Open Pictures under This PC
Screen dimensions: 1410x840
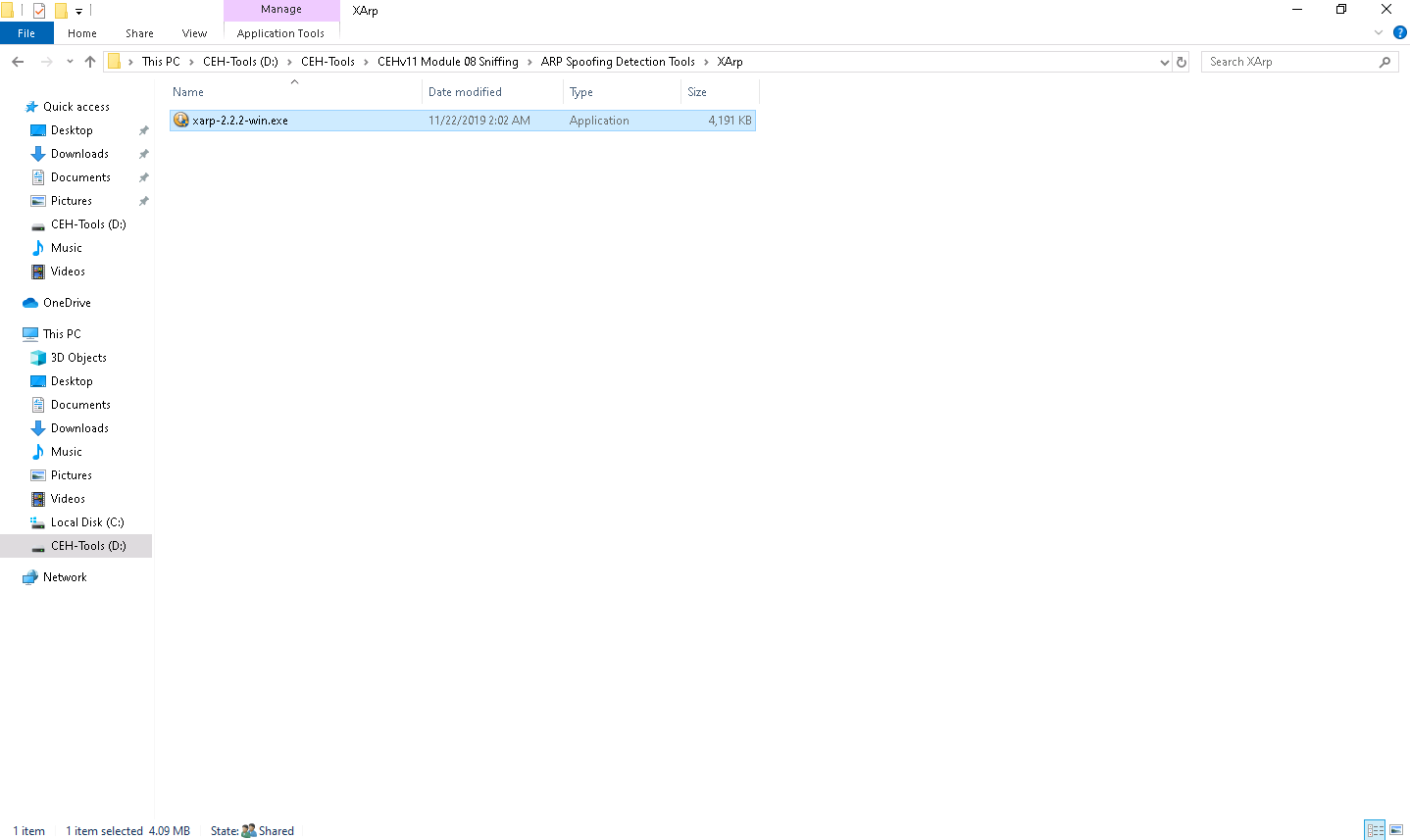tap(72, 475)
